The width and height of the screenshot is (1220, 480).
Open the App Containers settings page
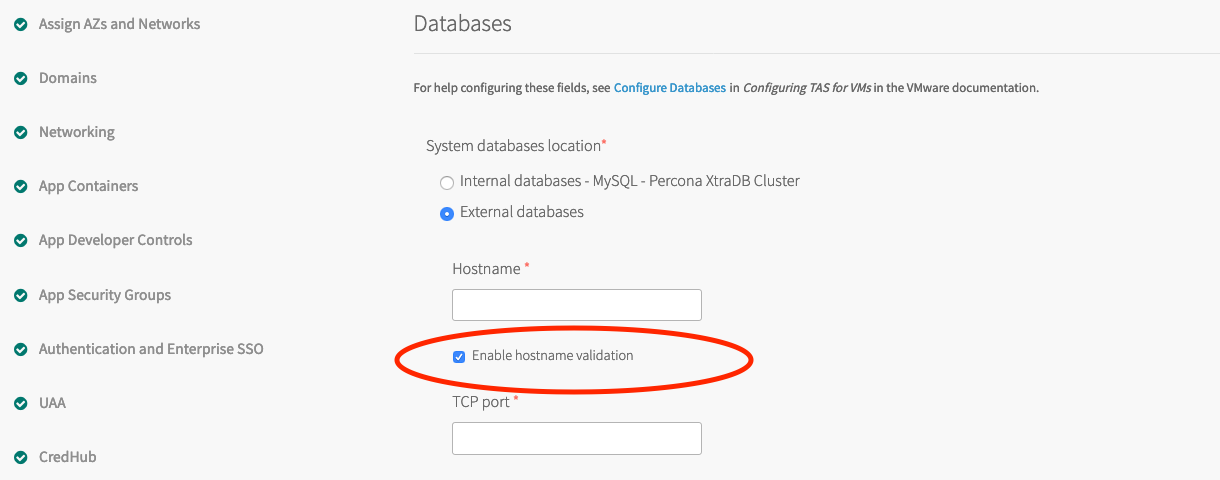(88, 186)
